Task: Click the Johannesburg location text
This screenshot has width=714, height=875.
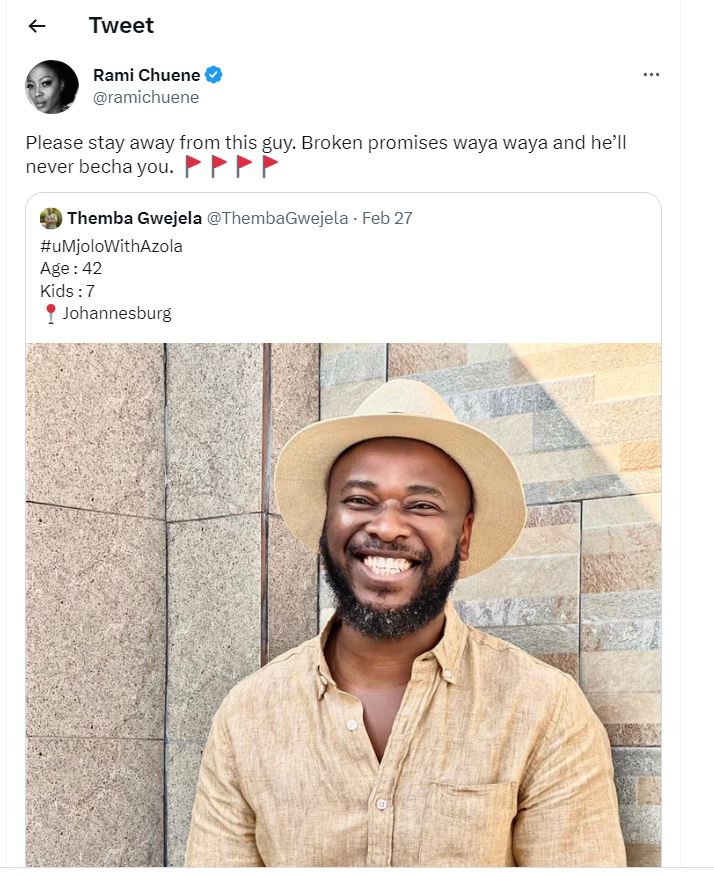Action: tap(117, 313)
